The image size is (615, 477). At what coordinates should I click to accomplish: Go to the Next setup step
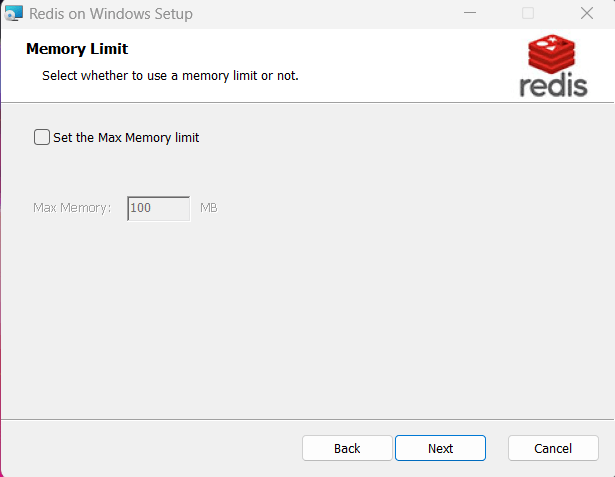(440, 448)
